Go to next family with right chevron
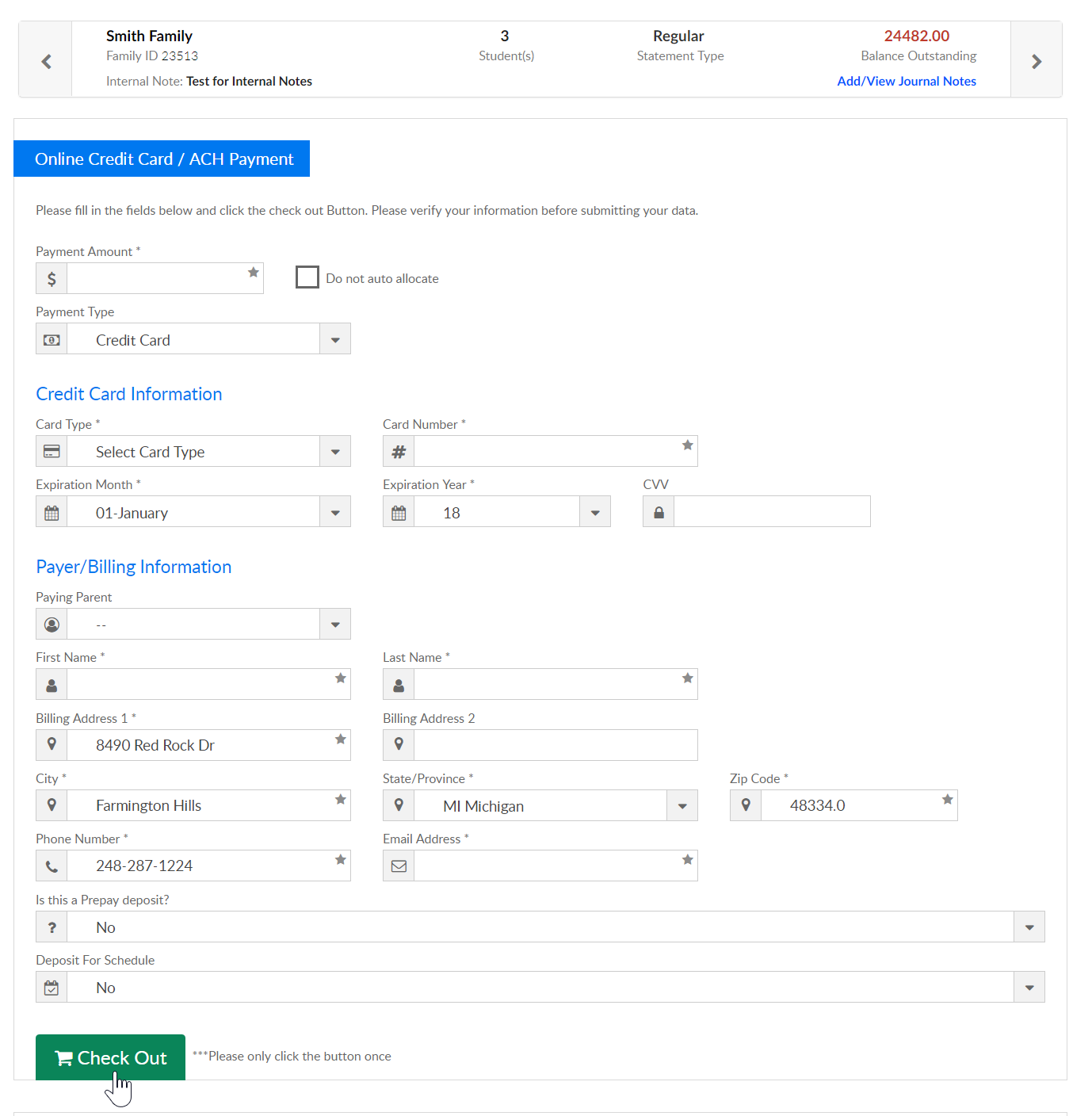This screenshot has width=1092, height=1116. 1036,61
